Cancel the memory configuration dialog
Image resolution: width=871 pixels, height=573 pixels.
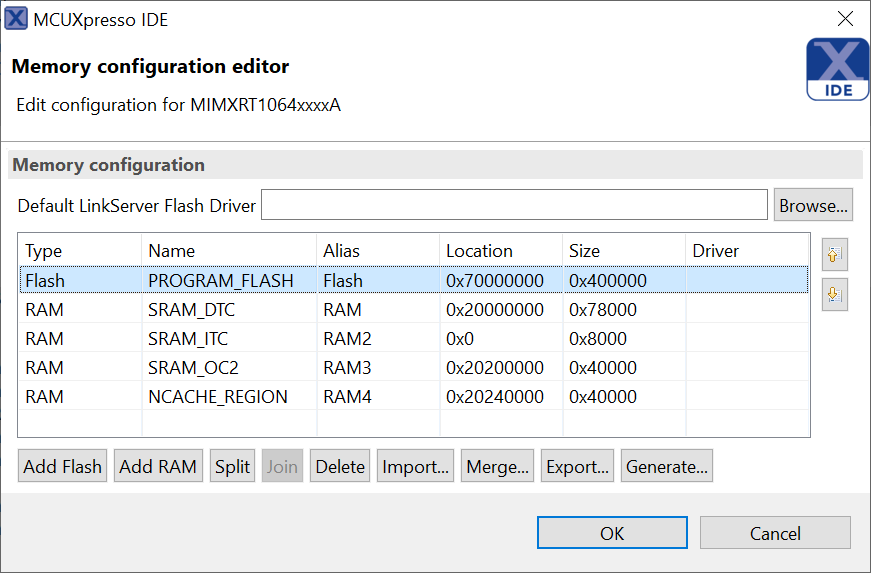point(775,533)
